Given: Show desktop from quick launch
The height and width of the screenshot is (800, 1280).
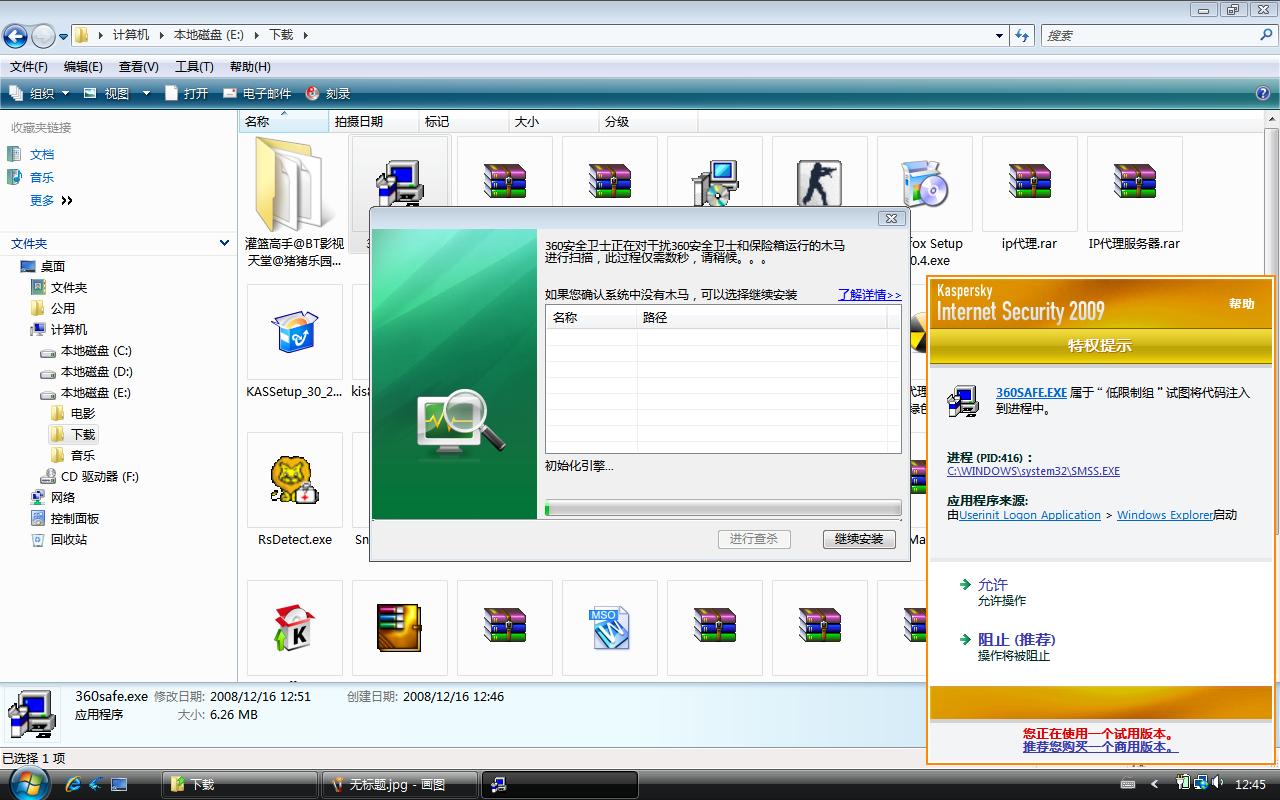Looking at the screenshot, I should [x=119, y=784].
